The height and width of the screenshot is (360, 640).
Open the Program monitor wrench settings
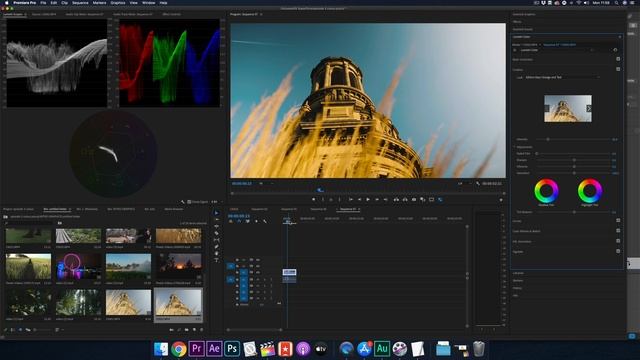click(x=478, y=184)
